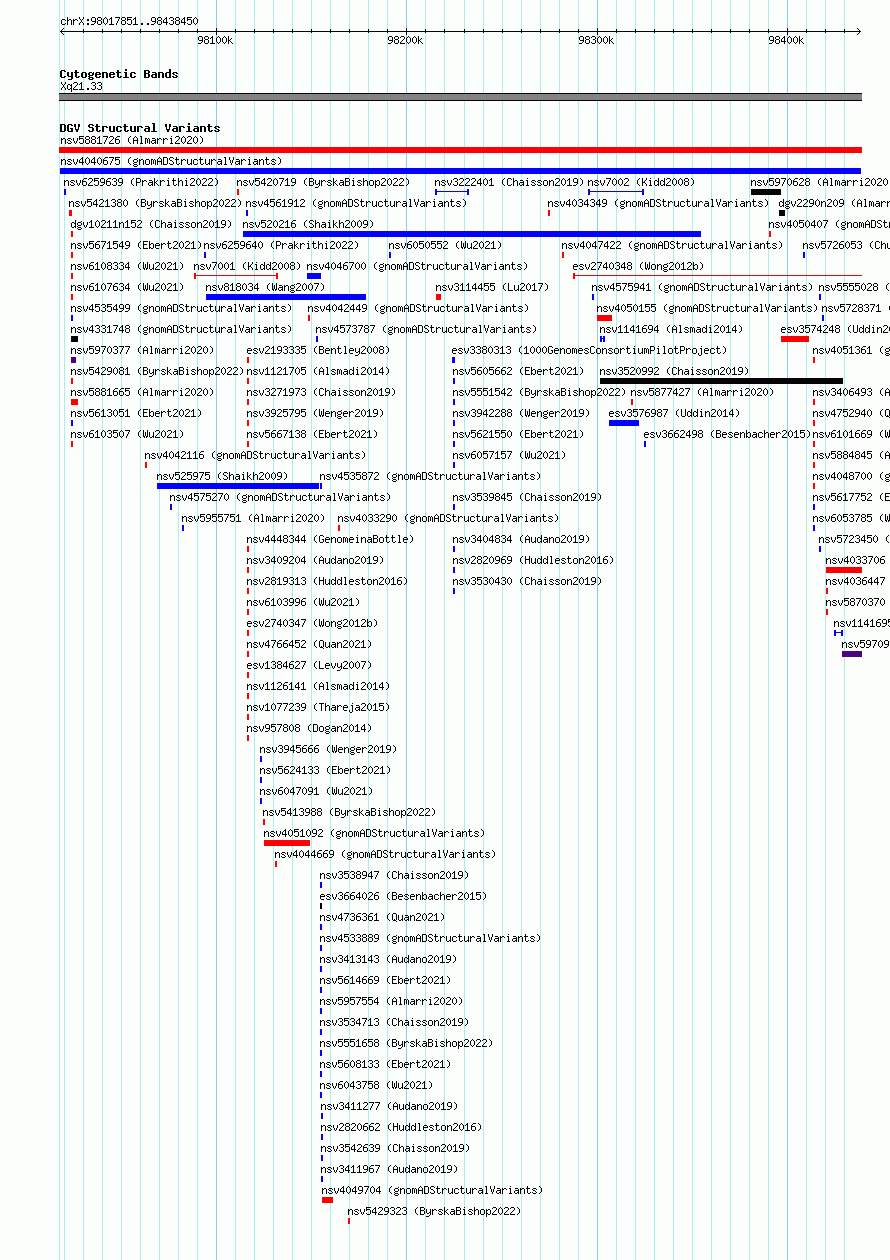This screenshot has width=890, height=1260.
Task: Click the long black nsv3520992 bar
Action: click(721, 381)
